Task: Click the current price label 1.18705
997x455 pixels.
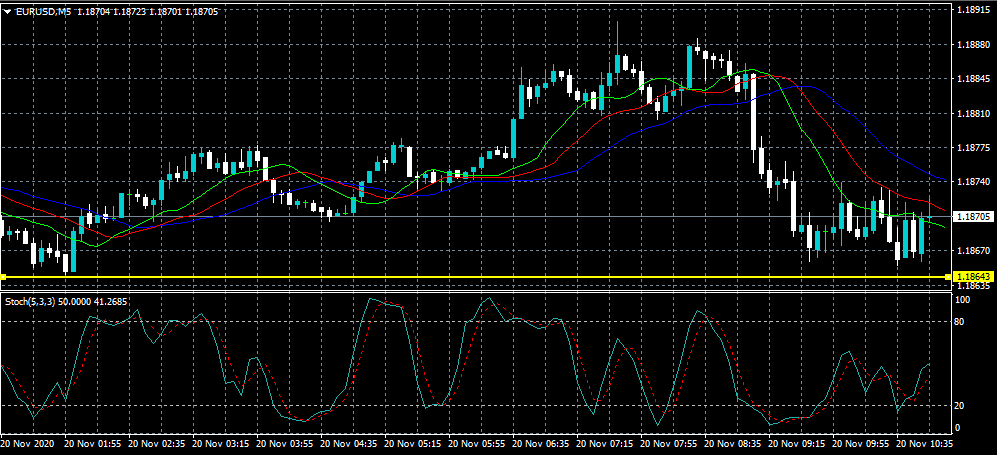Action: [x=974, y=217]
